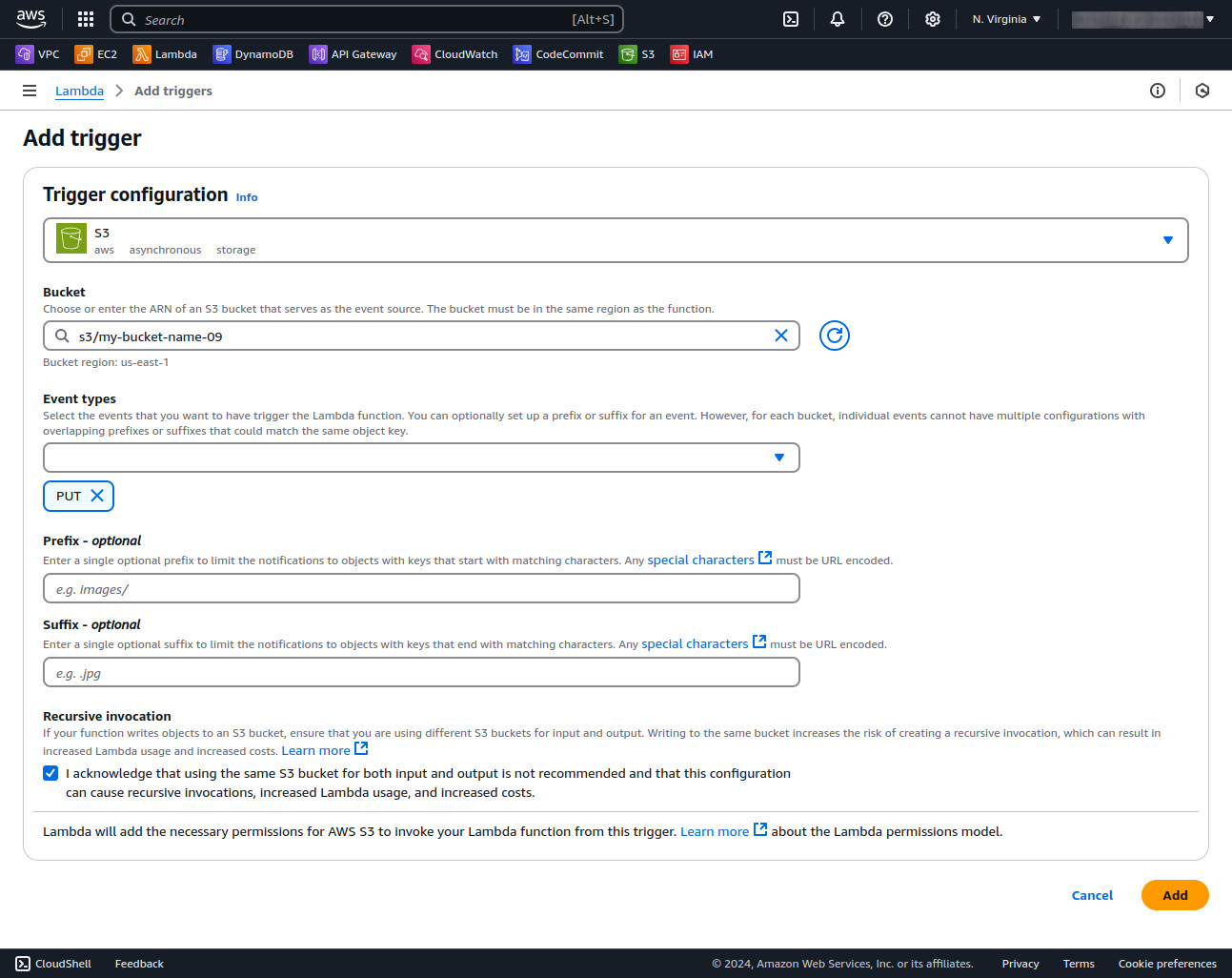Click the Suffix input field

click(421, 673)
